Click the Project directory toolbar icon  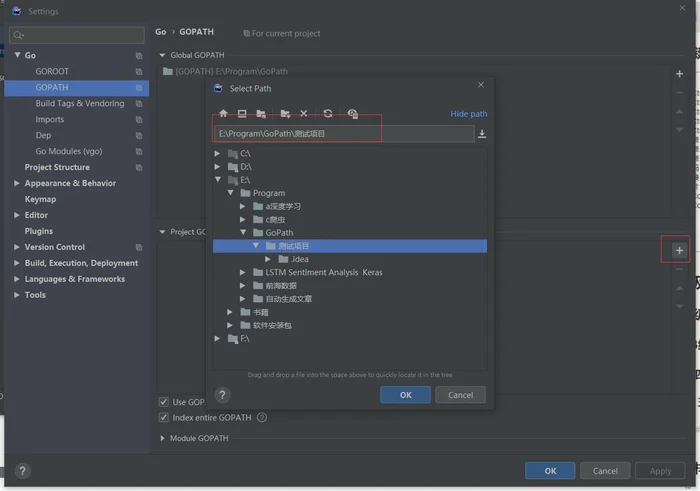pos(261,113)
